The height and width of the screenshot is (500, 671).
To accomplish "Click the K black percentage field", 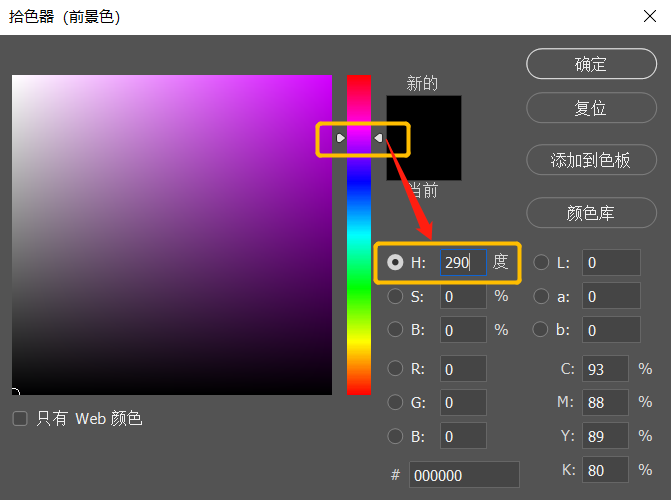I will coord(606,470).
